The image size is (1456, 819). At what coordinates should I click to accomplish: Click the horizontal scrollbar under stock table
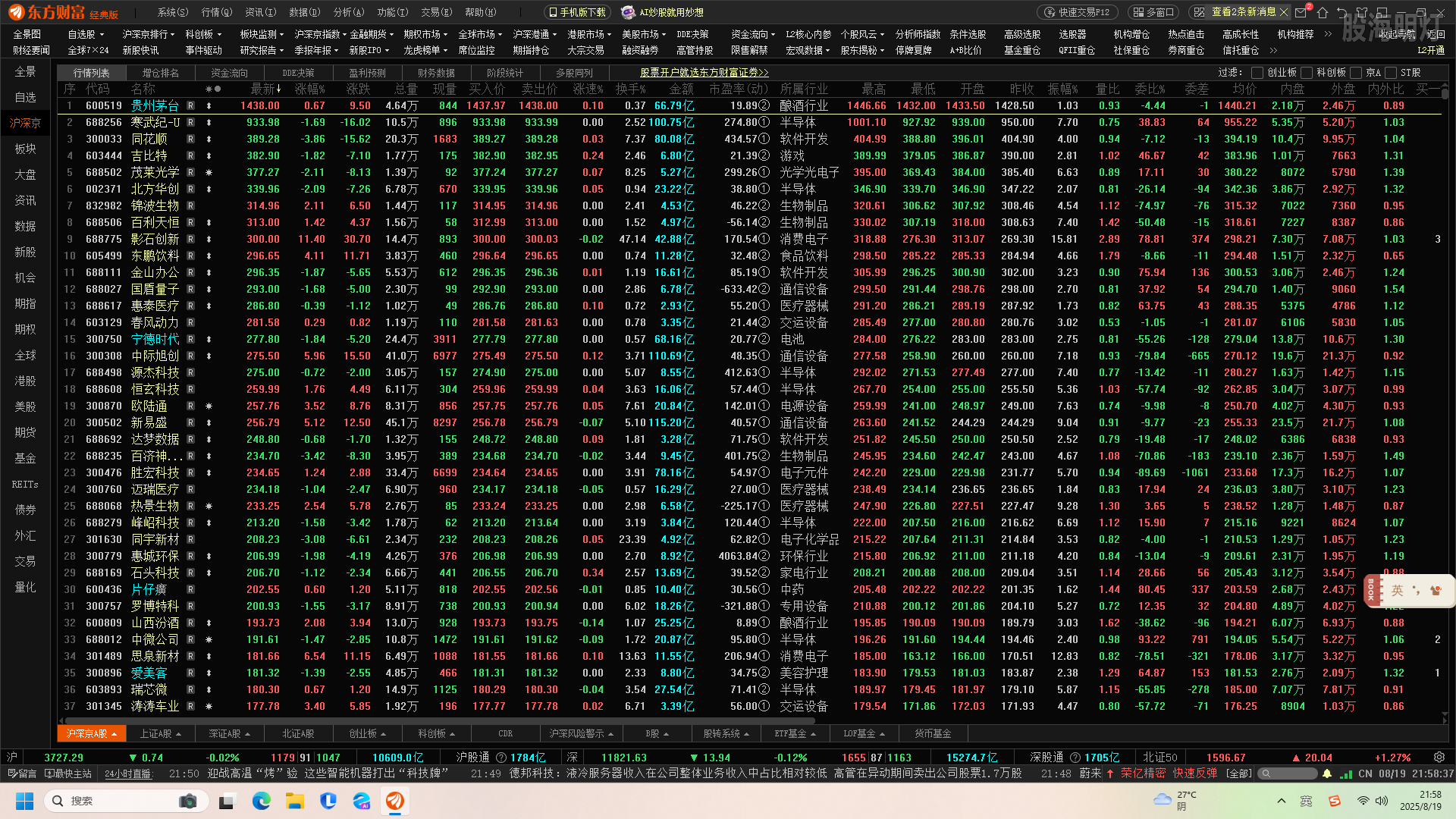[440, 720]
